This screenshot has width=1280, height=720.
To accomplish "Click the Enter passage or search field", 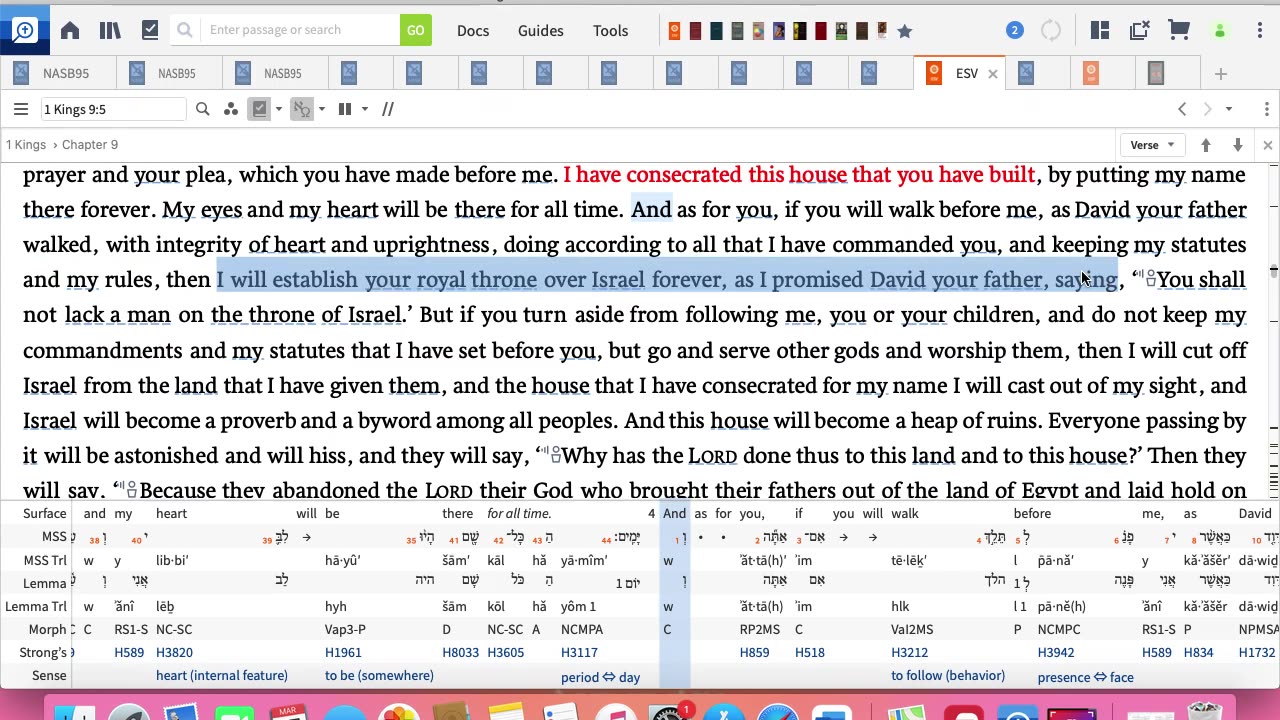I will (300, 30).
